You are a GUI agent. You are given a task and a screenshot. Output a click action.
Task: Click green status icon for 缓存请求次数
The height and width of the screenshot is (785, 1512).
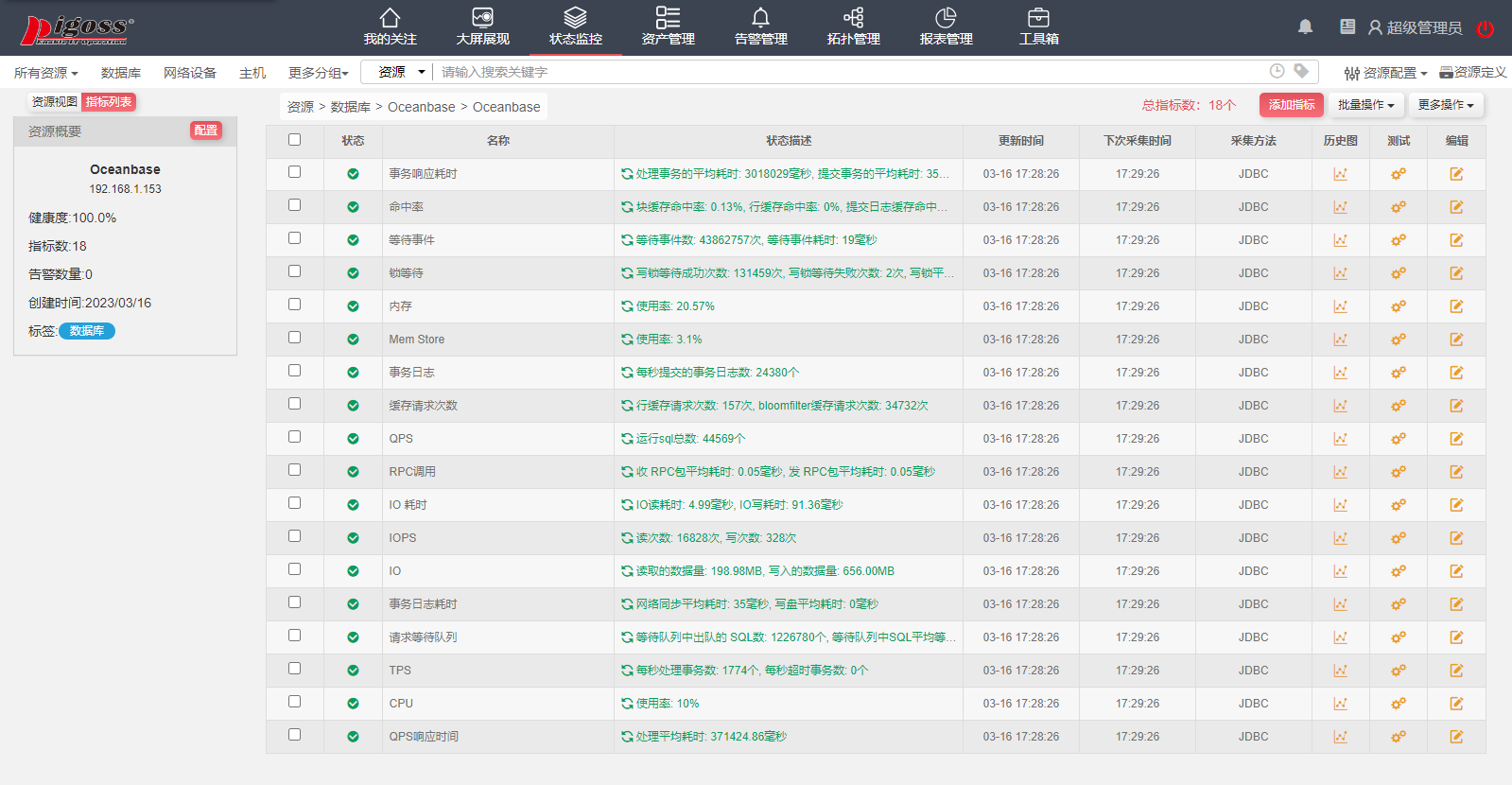click(353, 406)
